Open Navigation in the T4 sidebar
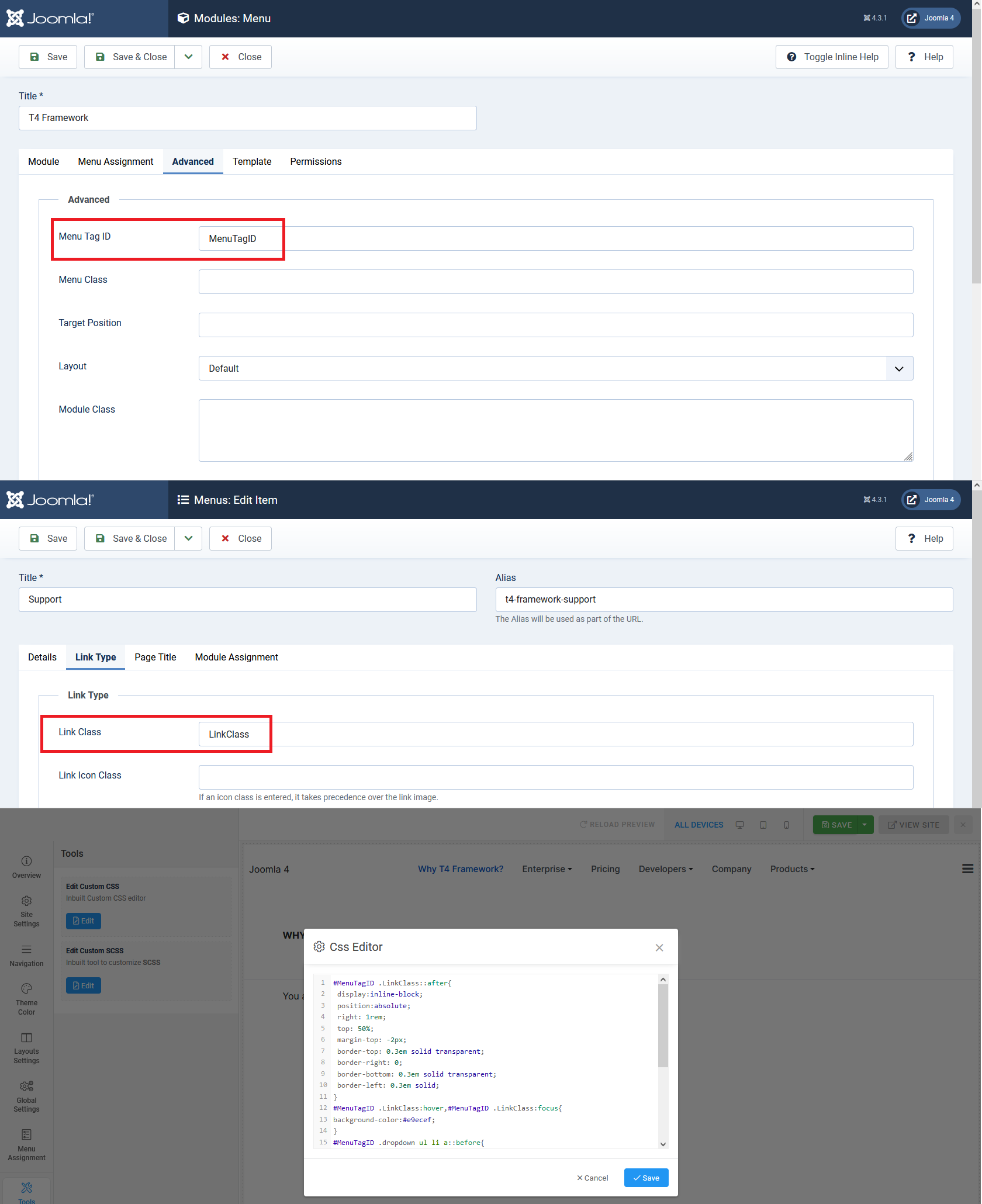982x1204 pixels. [x=26, y=956]
